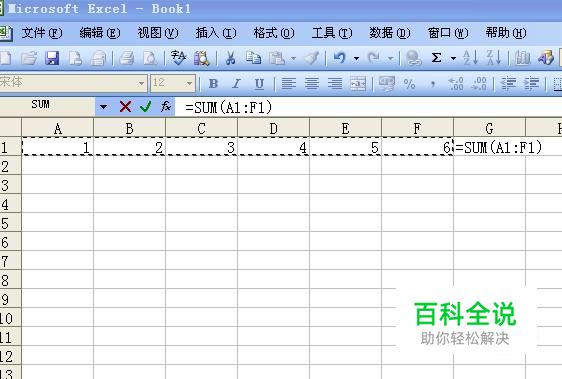The image size is (562, 379).
Task: Open the 帮助(H) menu
Action: 506,33
